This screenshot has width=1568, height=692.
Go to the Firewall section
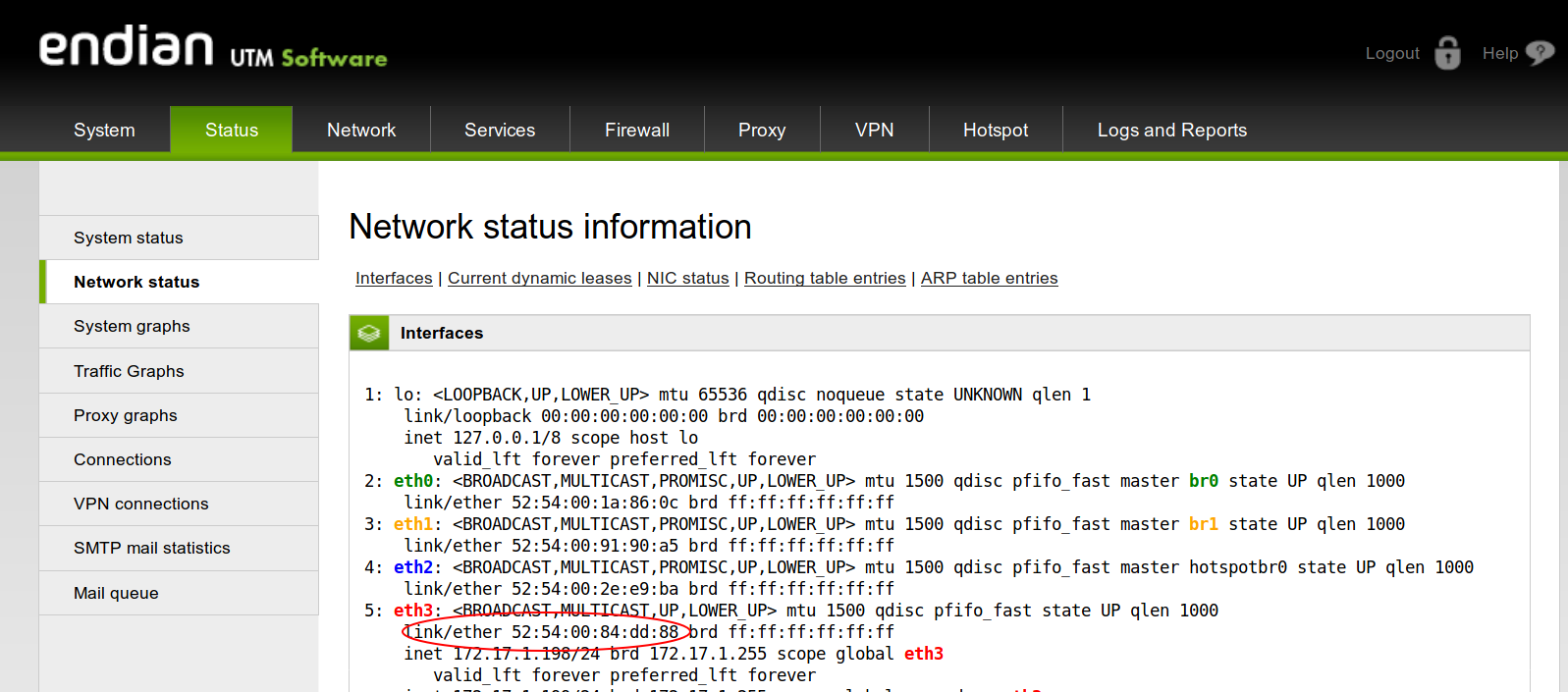(636, 130)
